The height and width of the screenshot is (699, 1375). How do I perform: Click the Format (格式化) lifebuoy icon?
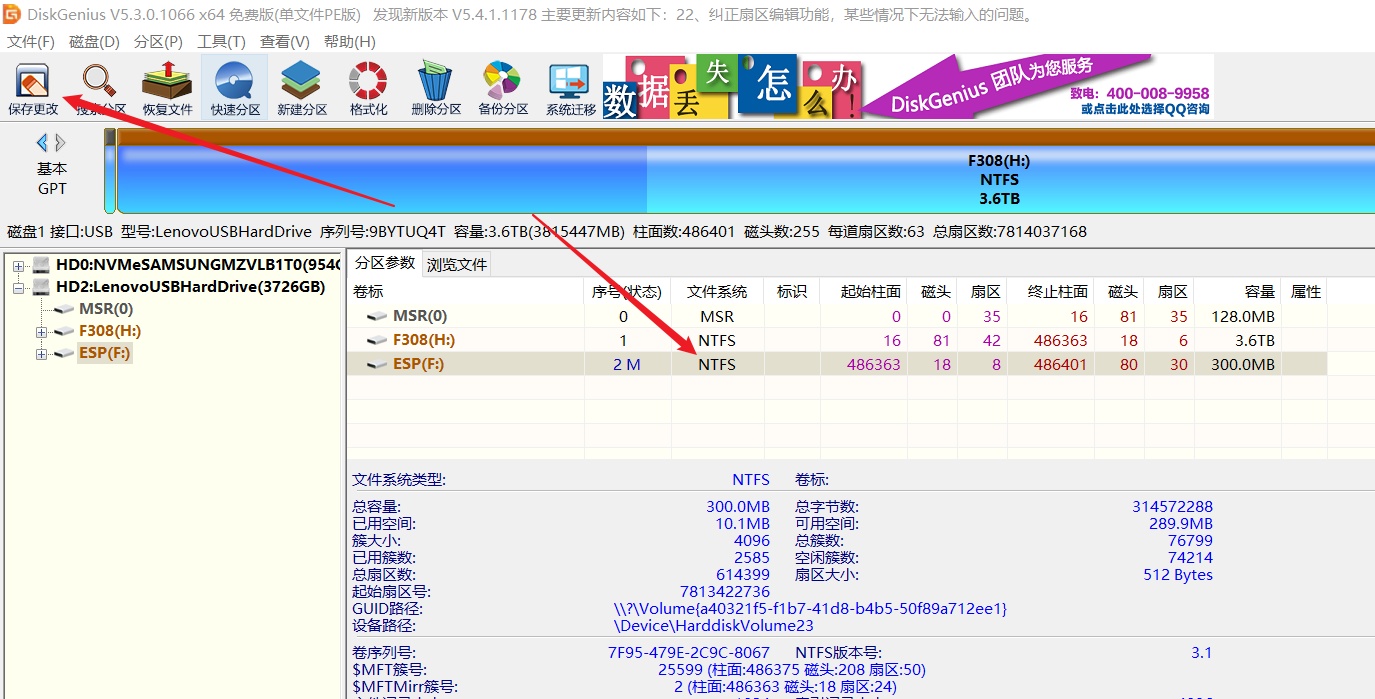(x=368, y=88)
